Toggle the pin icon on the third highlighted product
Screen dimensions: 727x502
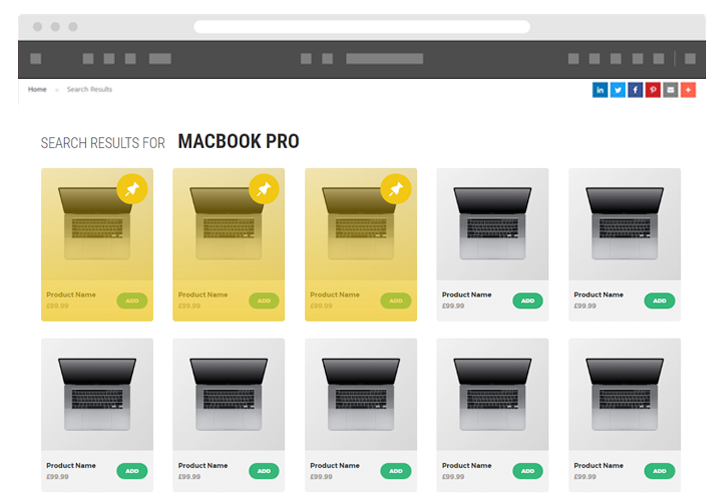(395, 189)
